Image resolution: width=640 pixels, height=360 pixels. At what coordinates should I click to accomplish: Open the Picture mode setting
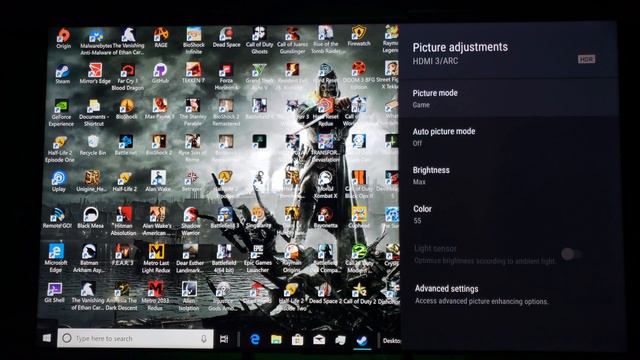pyautogui.click(x=508, y=98)
